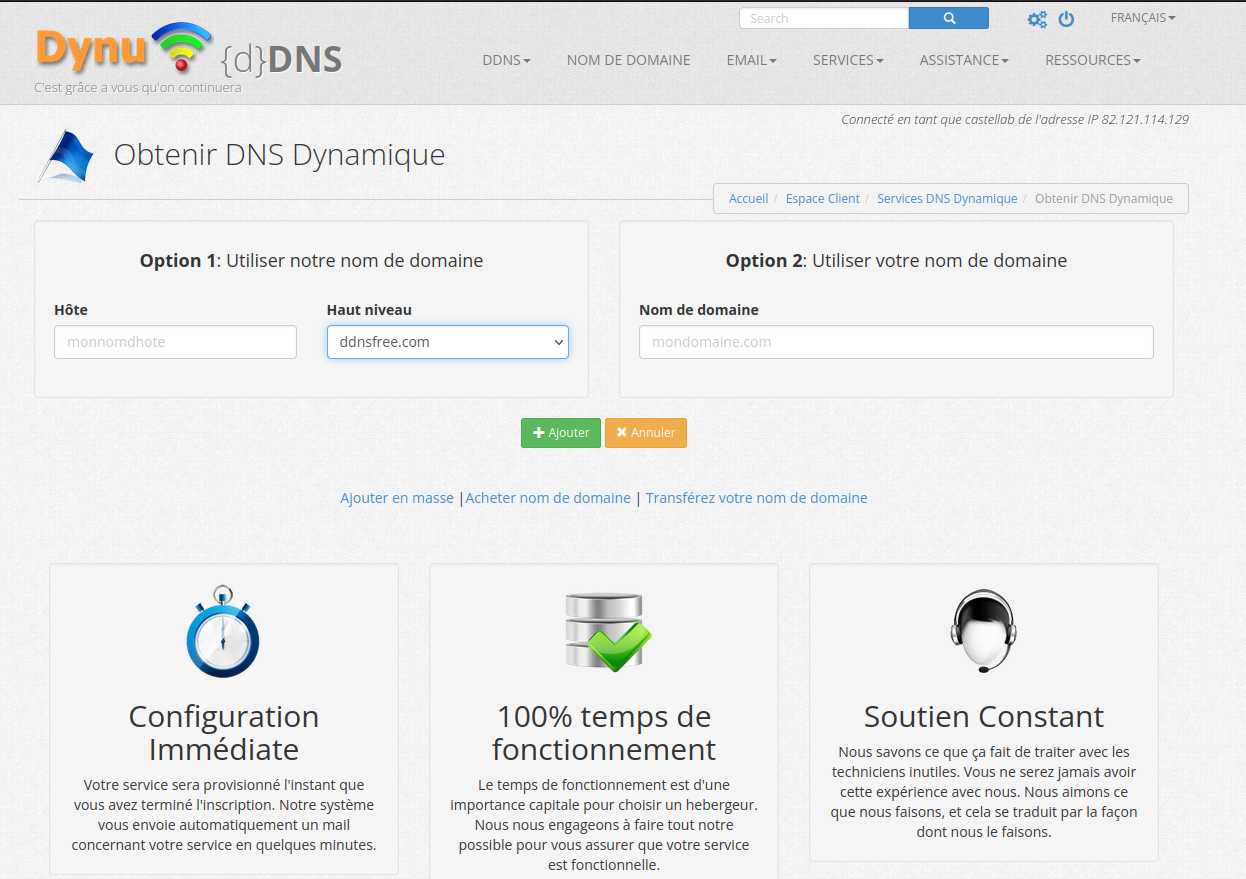The height and width of the screenshot is (879, 1246).
Task: Open the SERVICES menu
Action: pos(847,60)
